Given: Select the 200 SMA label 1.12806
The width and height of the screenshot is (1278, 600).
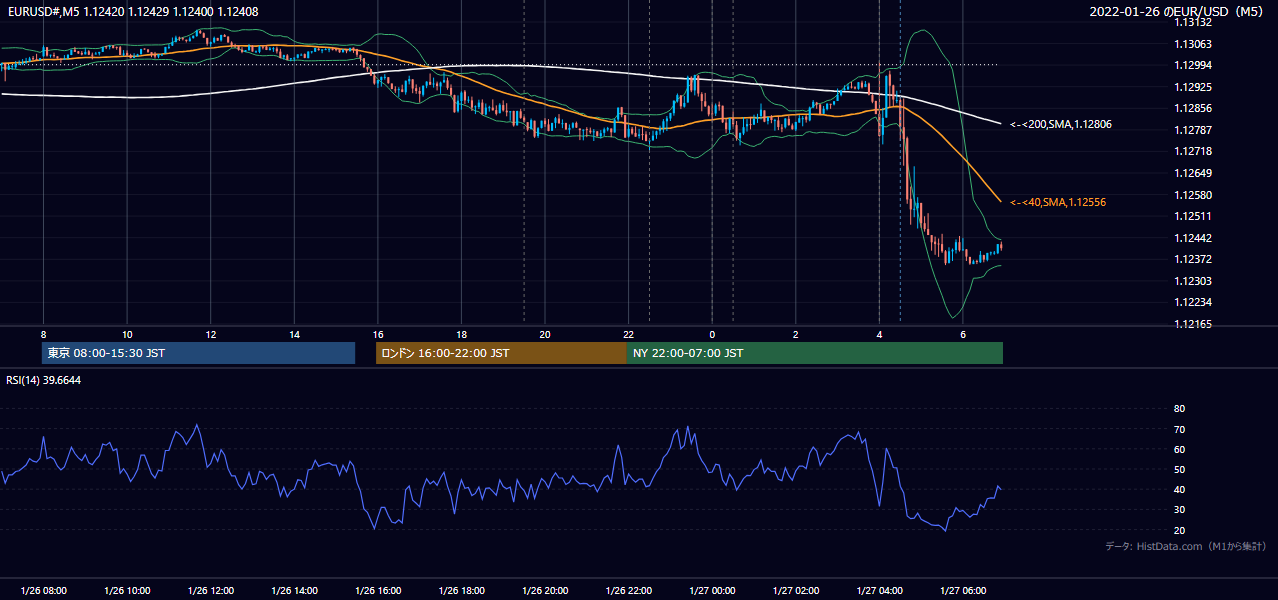Looking at the screenshot, I should (1061, 124).
